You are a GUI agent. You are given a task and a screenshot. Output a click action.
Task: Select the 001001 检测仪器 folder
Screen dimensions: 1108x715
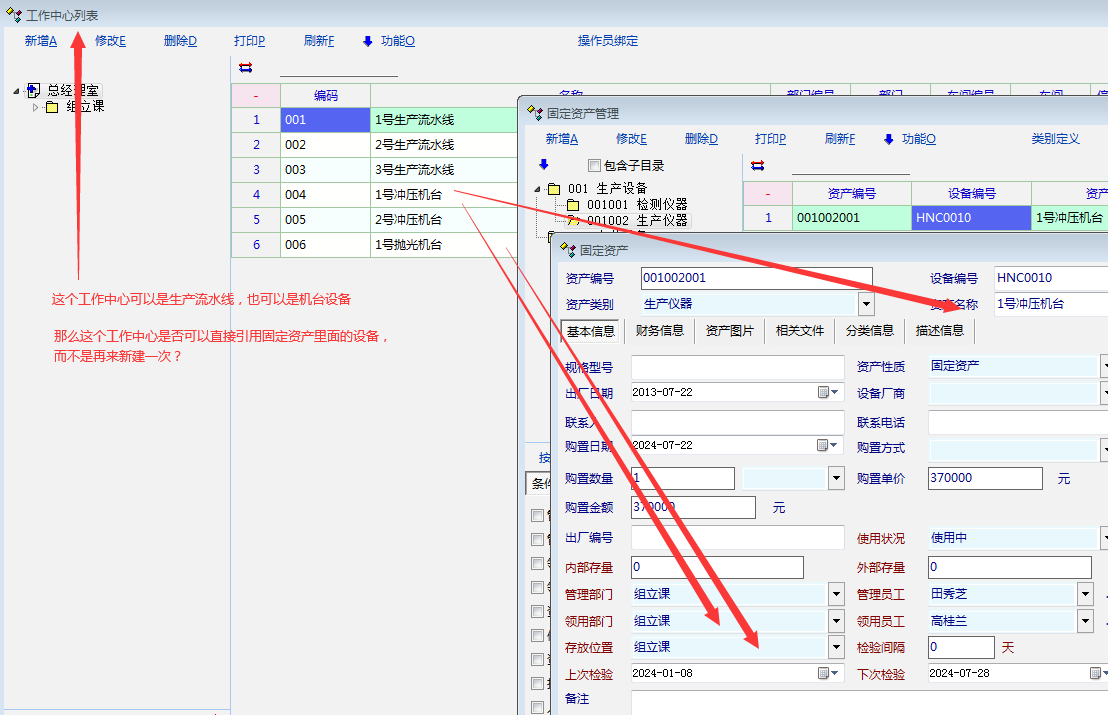(636, 204)
